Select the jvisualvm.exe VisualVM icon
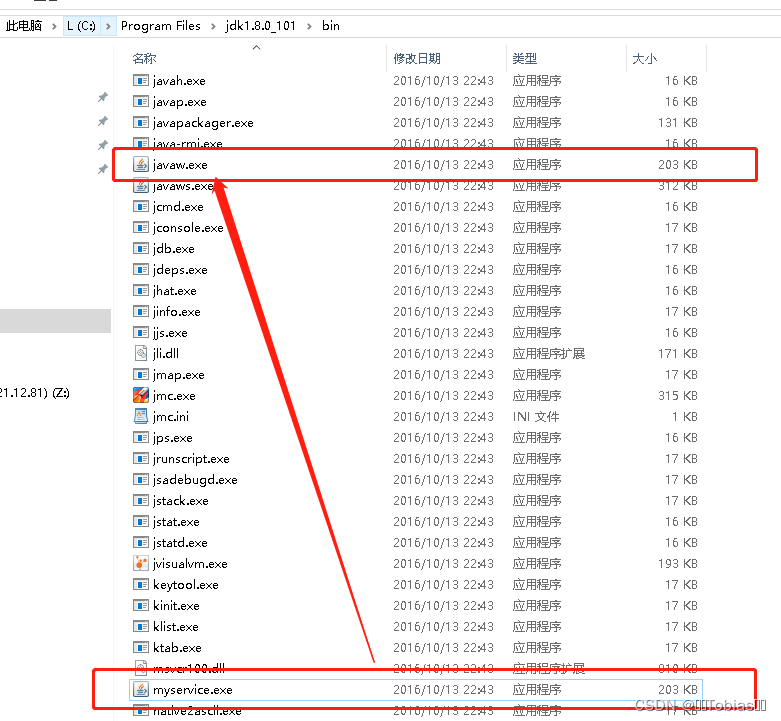Screen dimensions: 781x721 tap(141, 563)
